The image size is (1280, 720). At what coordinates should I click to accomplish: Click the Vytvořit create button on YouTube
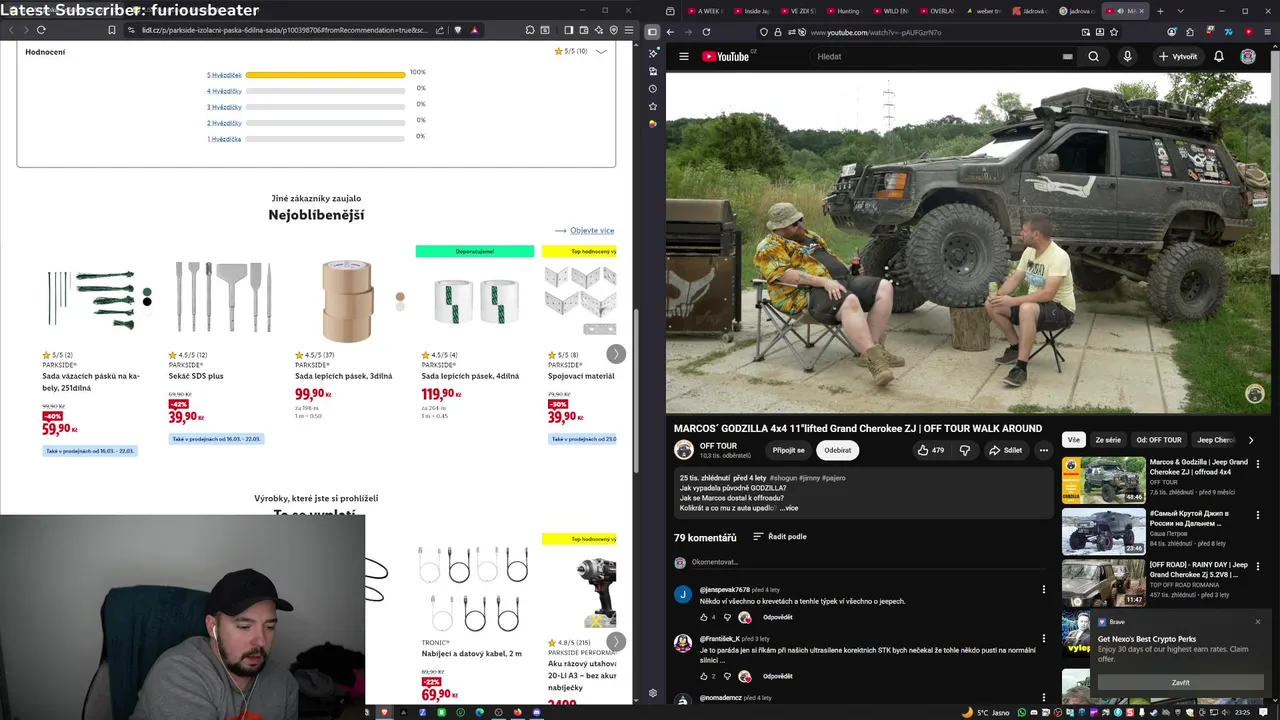[1178, 57]
